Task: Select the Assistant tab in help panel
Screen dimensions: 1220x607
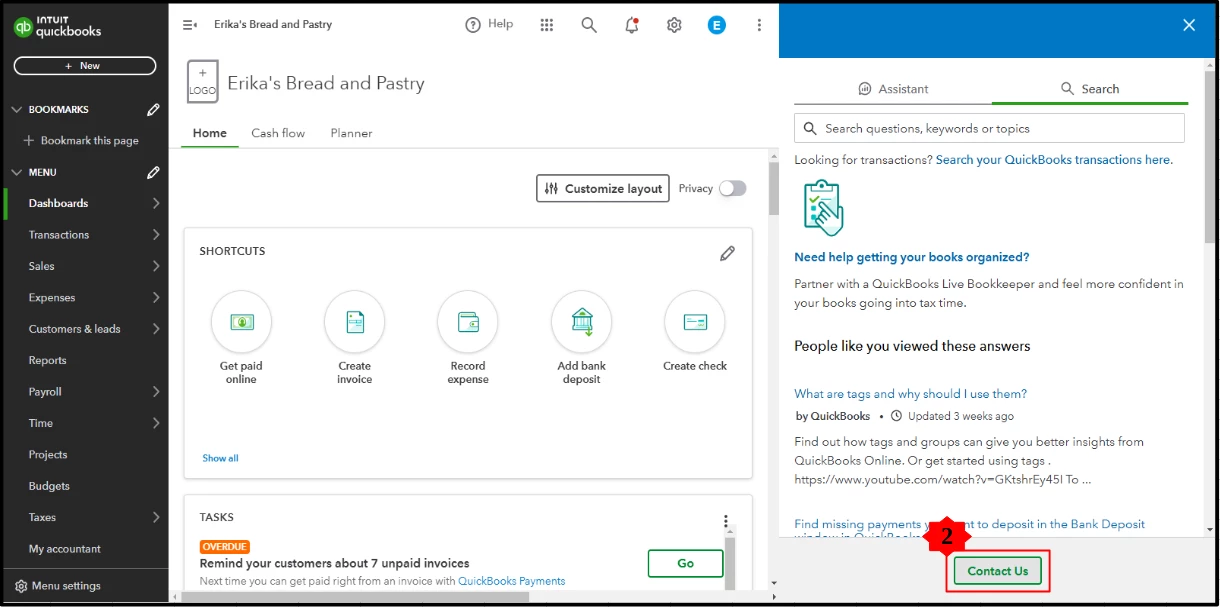Action: click(893, 89)
